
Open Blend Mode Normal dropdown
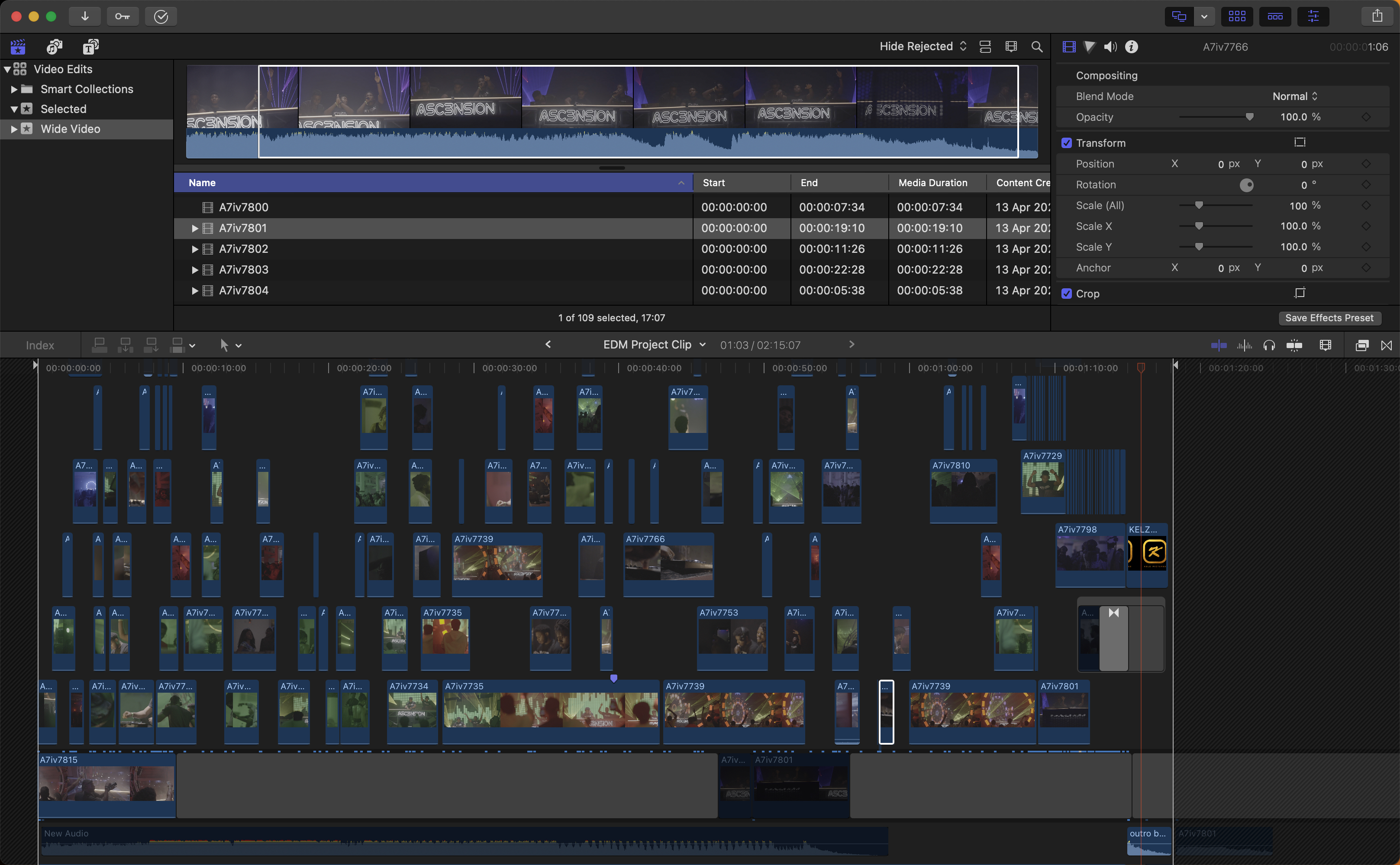click(x=1295, y=96)
